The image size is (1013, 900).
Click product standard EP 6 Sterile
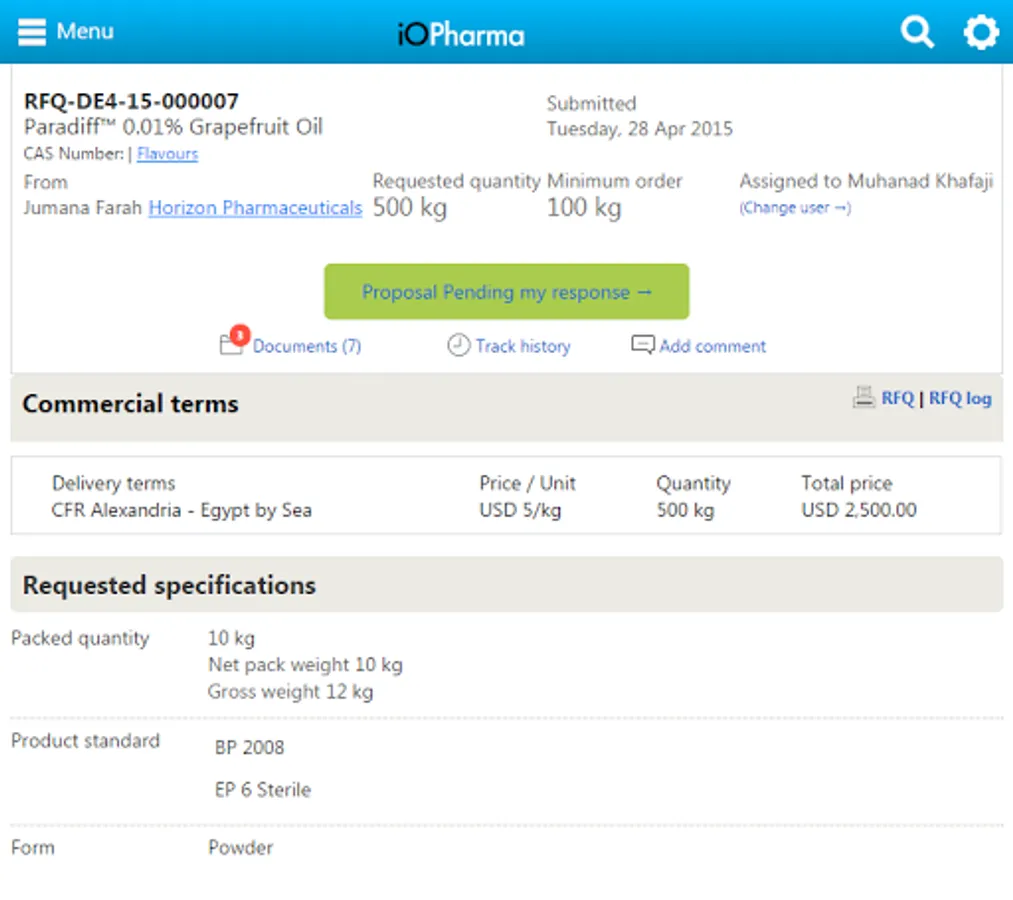click(263, 790)
